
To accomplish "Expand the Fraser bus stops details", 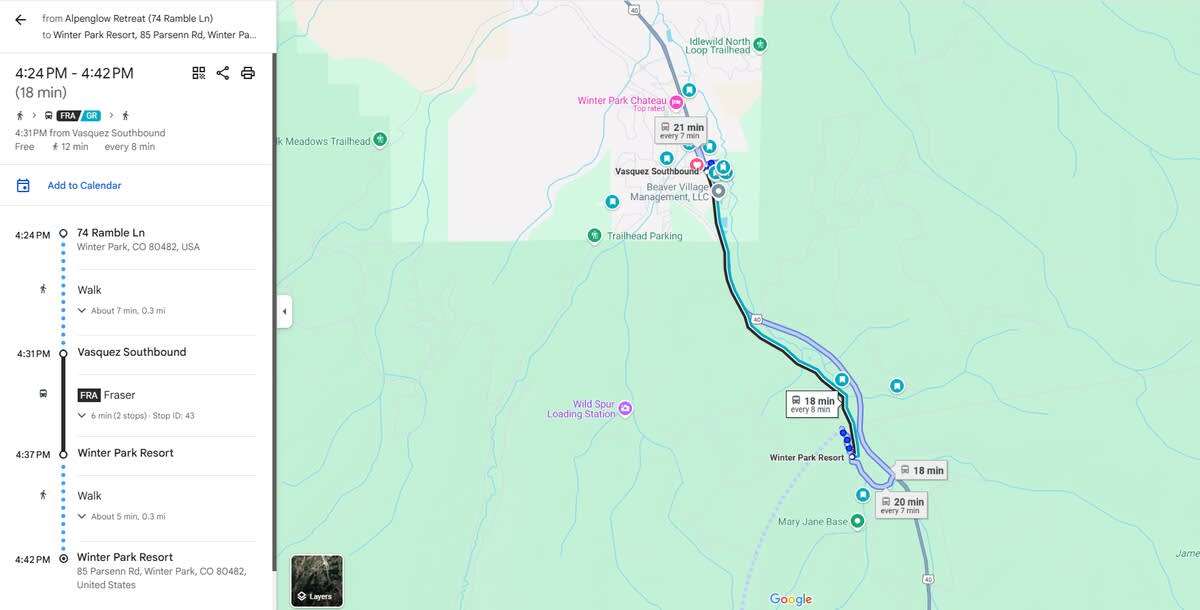I will tap(136, 416).
